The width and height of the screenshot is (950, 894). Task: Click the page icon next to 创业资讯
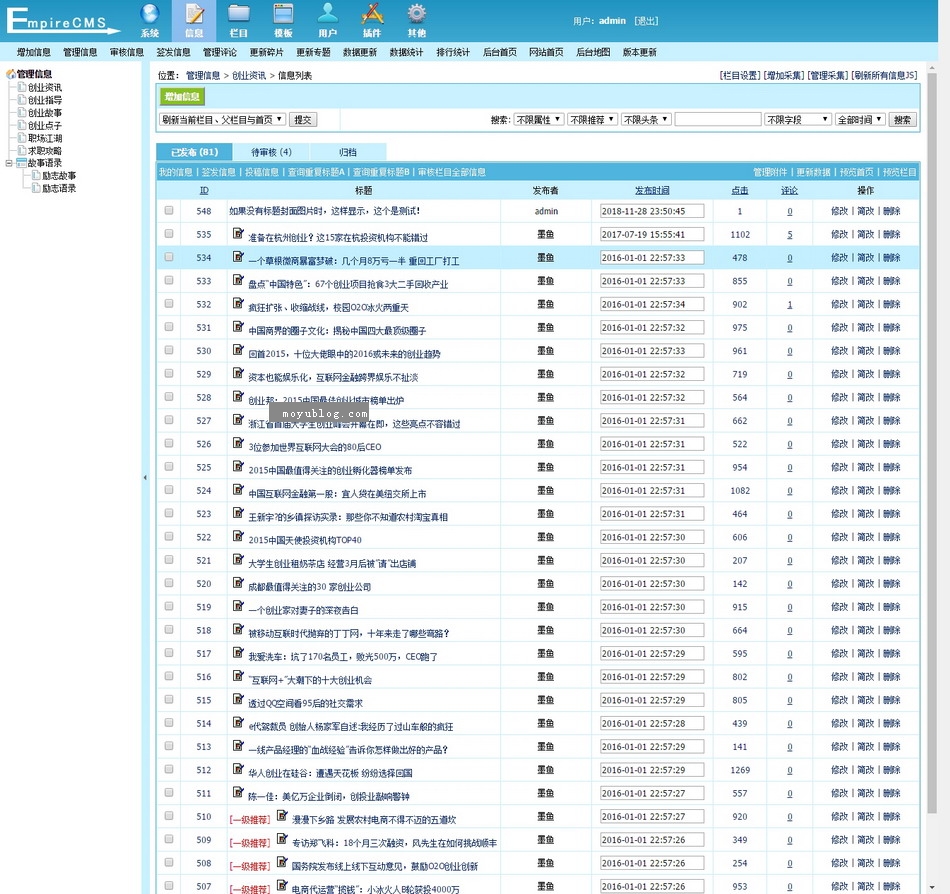click(22, 87)
